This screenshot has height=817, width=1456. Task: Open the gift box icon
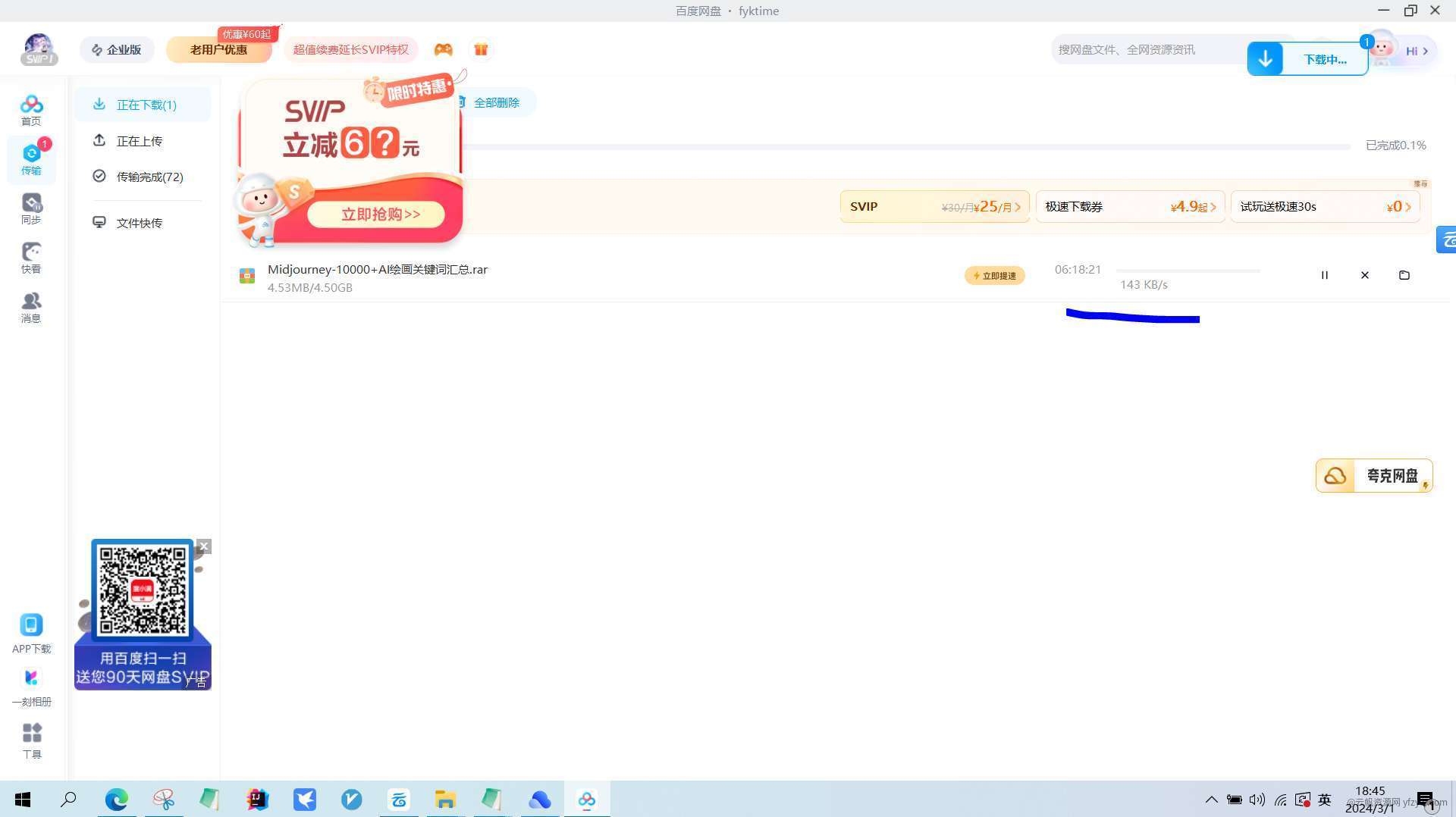click(x=481, y=49)
